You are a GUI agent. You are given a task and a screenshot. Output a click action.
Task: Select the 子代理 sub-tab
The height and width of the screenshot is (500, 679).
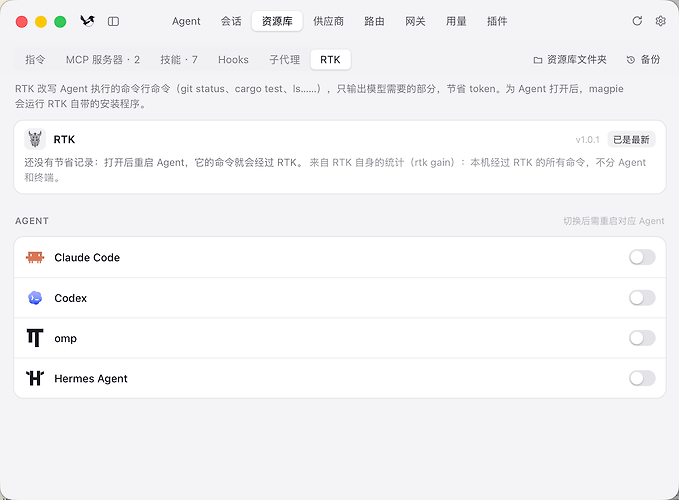(x=285, y=60)
